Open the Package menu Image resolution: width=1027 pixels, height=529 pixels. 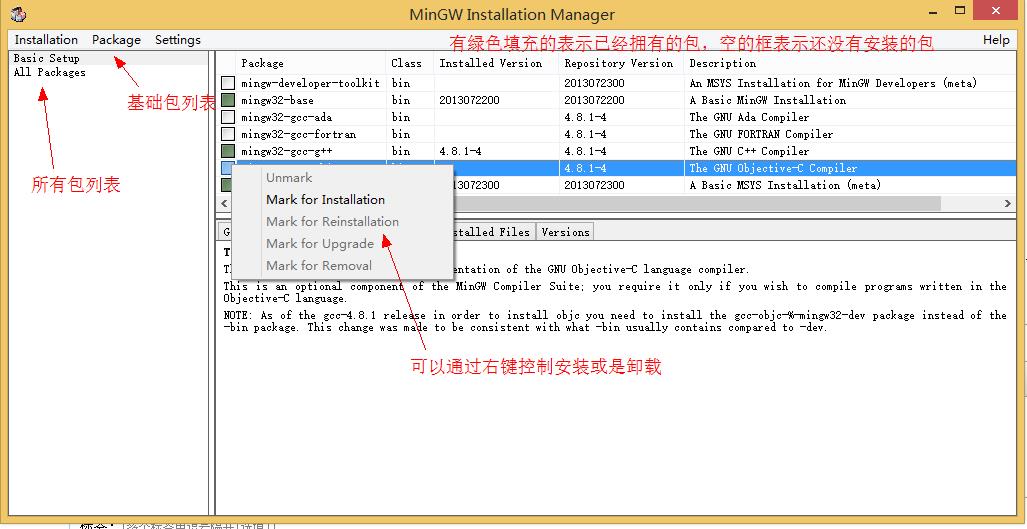(116, 40)
